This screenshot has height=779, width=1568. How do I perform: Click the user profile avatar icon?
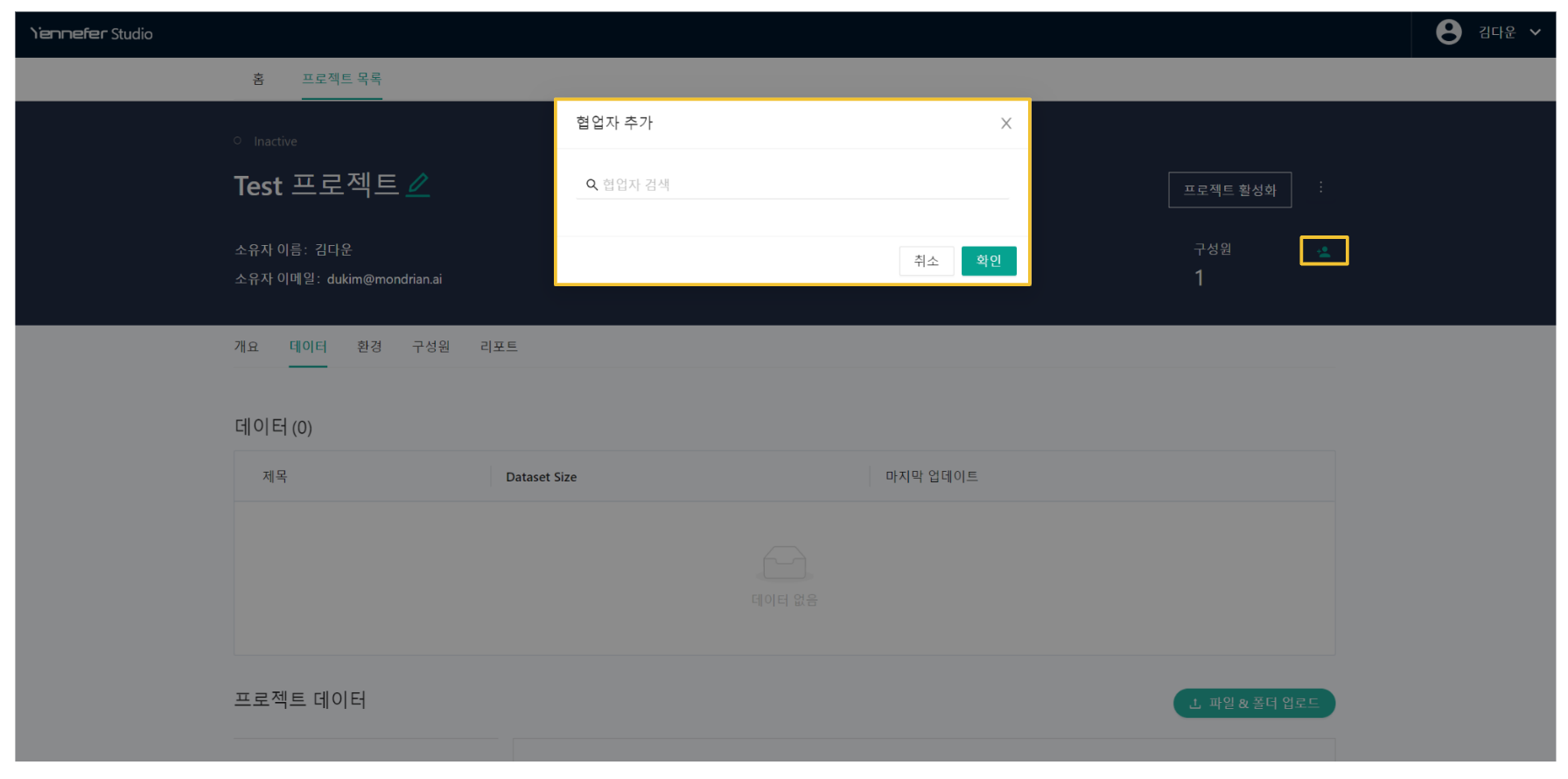[x=1448, y=32]
